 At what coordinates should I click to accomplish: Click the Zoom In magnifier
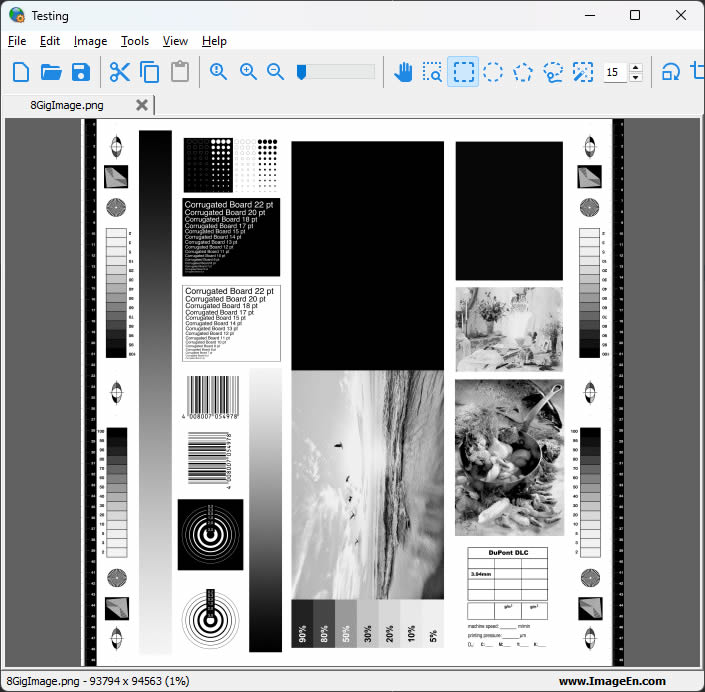pos(248,72)
